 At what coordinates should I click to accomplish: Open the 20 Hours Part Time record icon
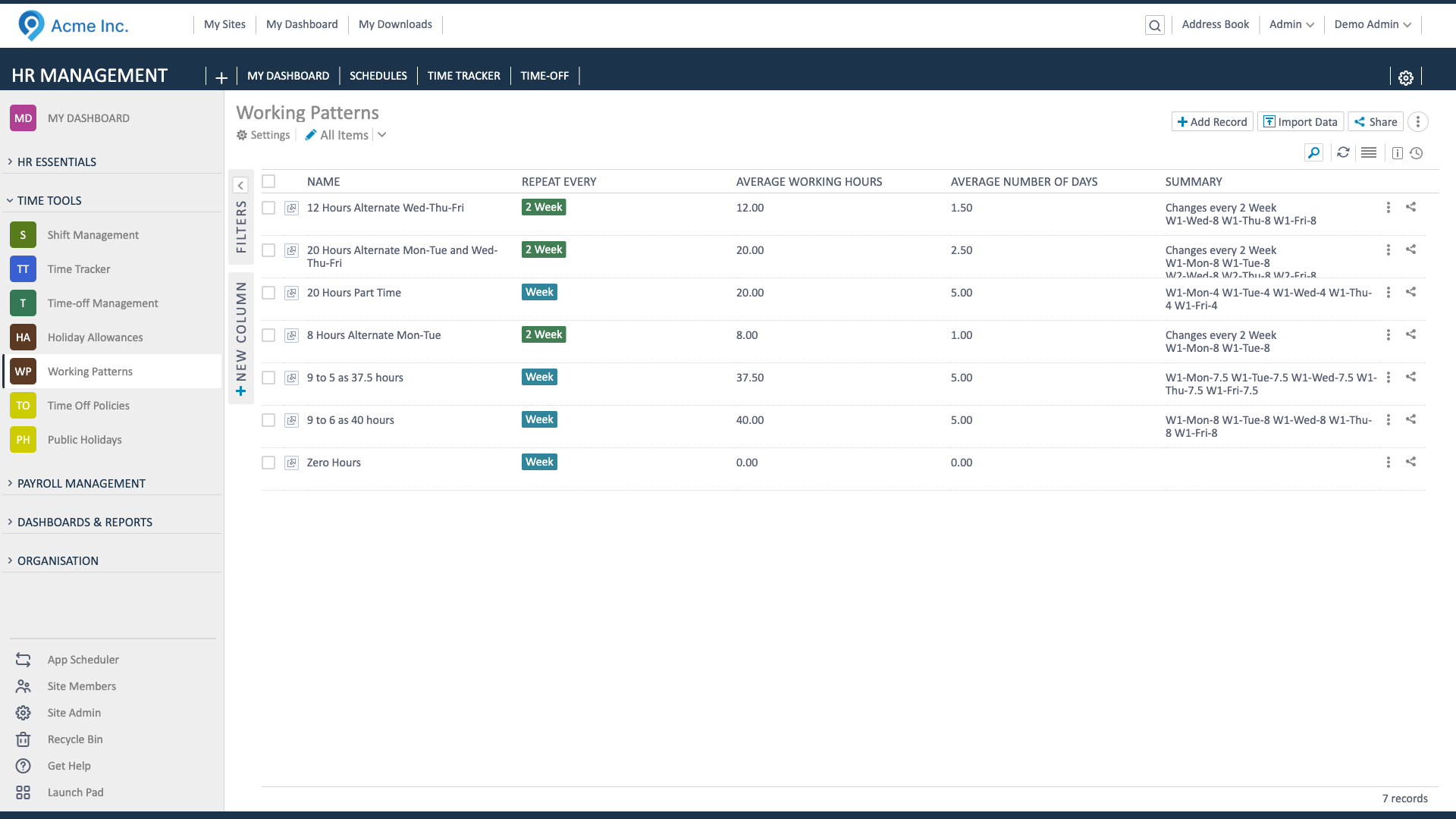[291, 293]
